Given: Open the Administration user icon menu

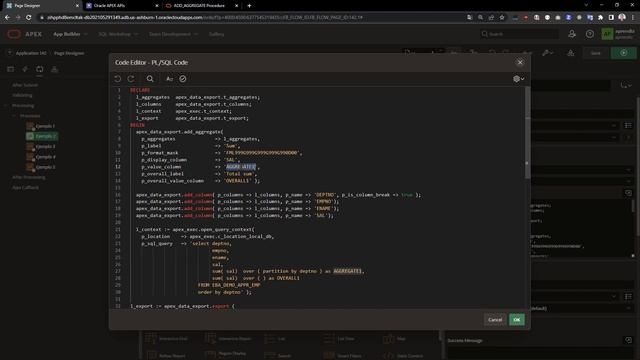Looking at the screenshot, I should click(x=572, y=34).
